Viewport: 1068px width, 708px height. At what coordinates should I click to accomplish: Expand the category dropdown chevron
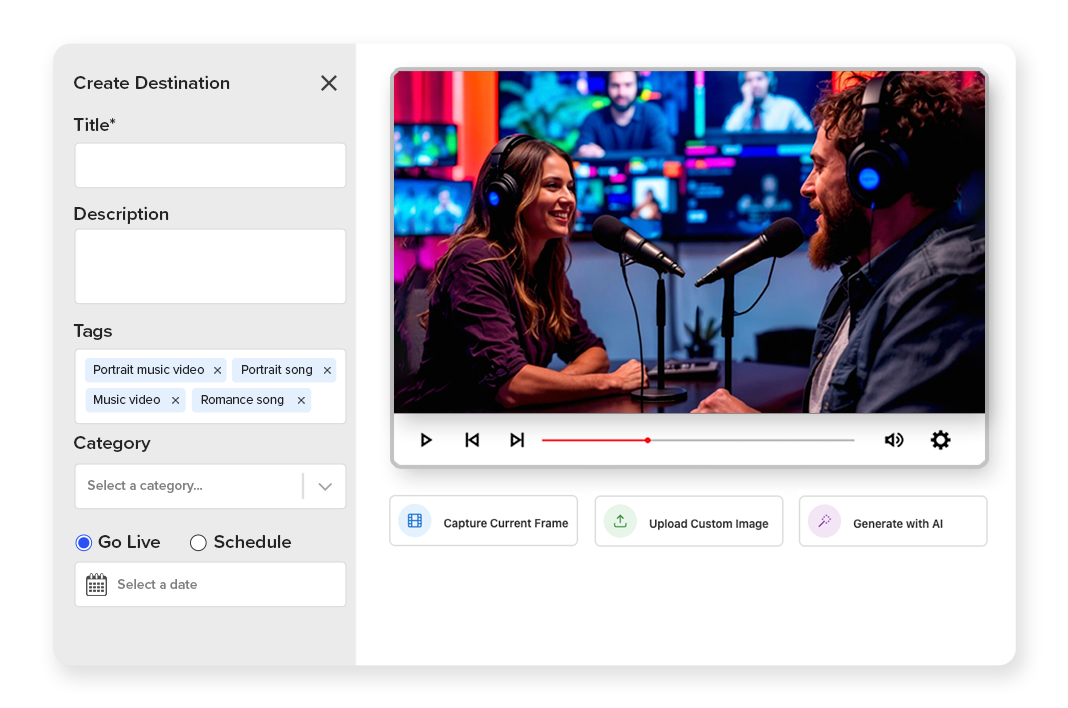325,487
